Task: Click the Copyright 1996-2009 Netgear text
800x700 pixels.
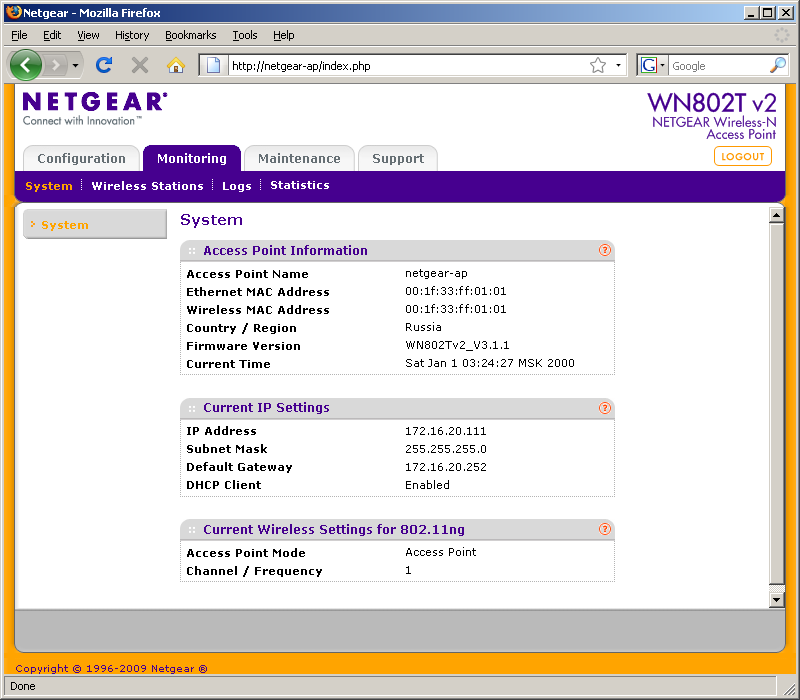Action: coord(111,668)
